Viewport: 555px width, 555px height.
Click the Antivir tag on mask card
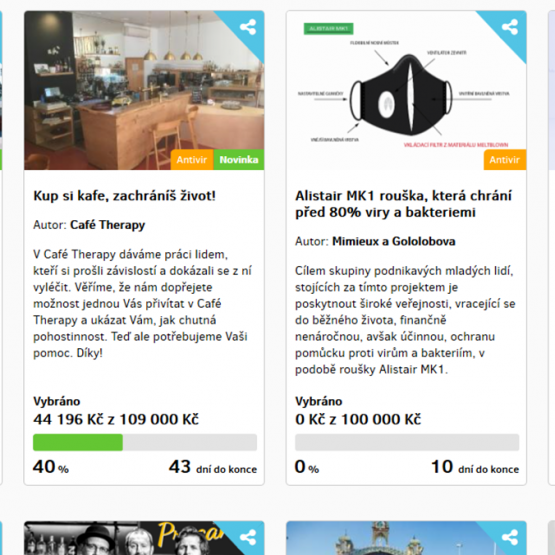click(505, 160)
